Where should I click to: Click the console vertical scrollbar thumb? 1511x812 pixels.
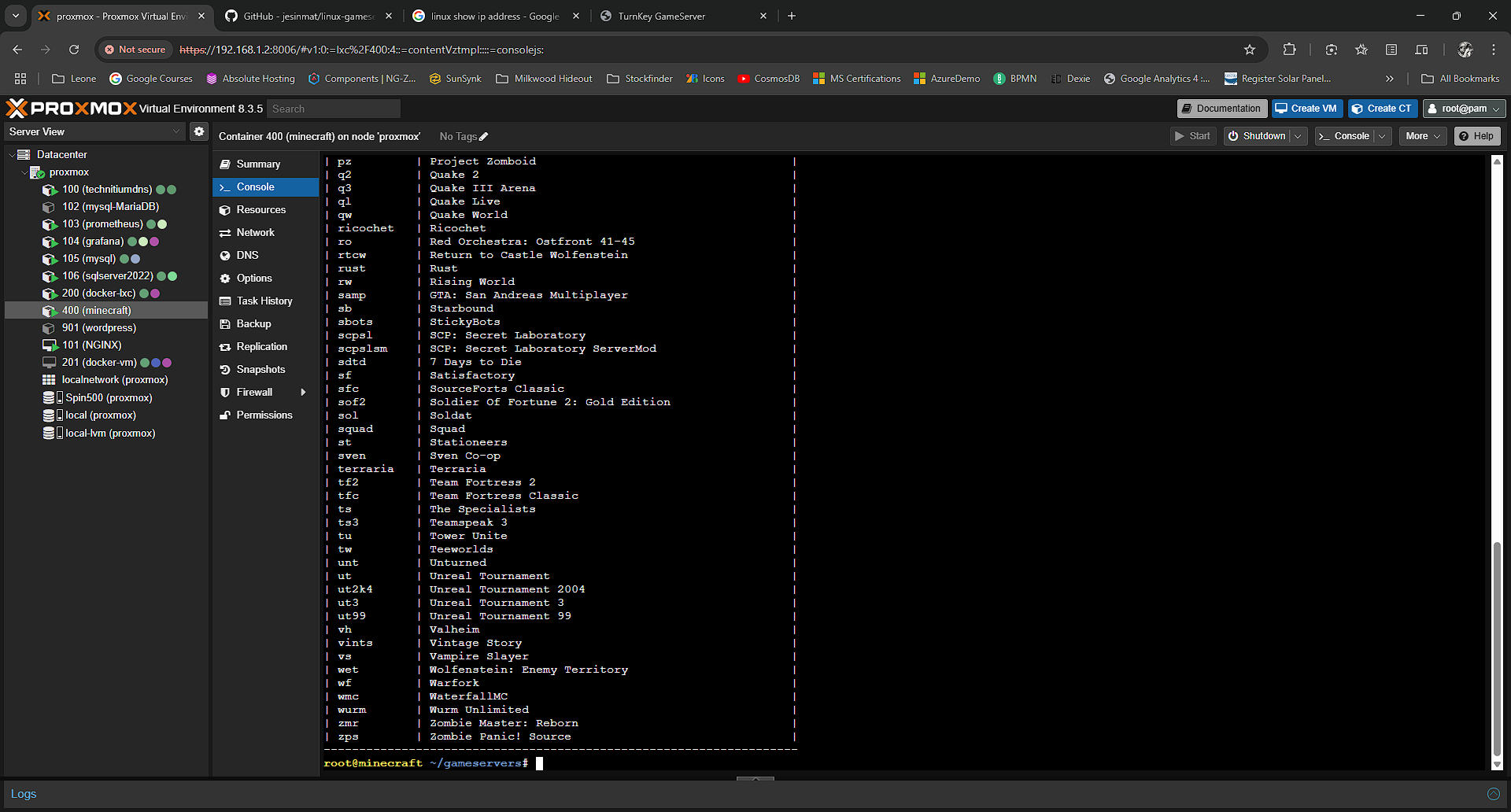[1497, 648]
